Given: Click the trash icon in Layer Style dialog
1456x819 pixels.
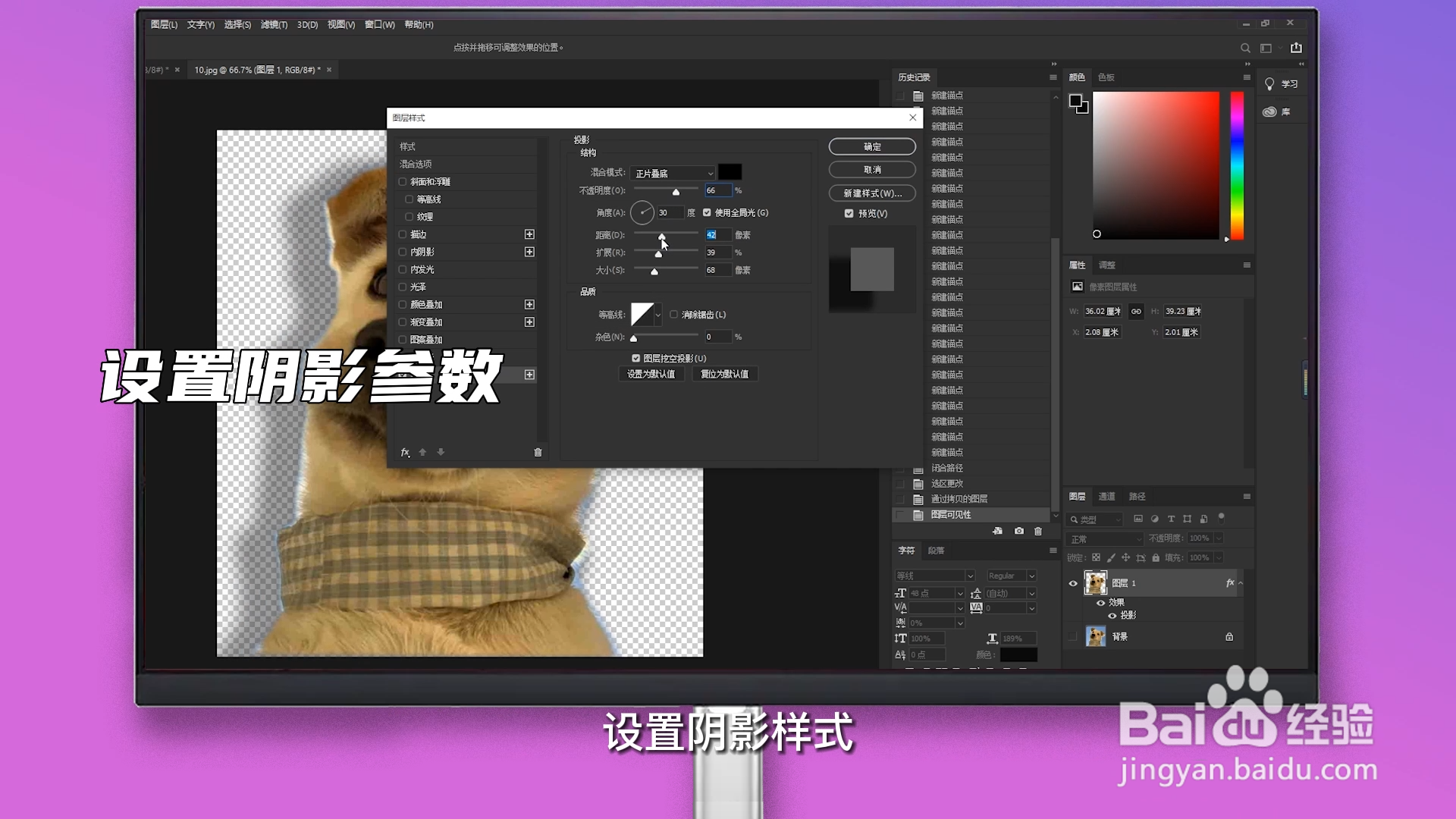Looking at the screenshot, I should click(x=538, y=453).
